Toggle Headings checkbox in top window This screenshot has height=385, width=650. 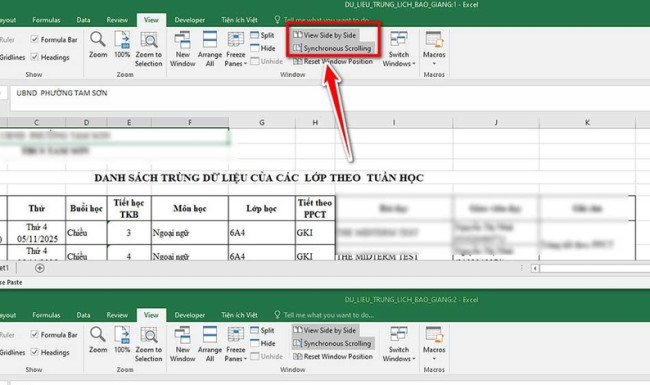point(34,57)
